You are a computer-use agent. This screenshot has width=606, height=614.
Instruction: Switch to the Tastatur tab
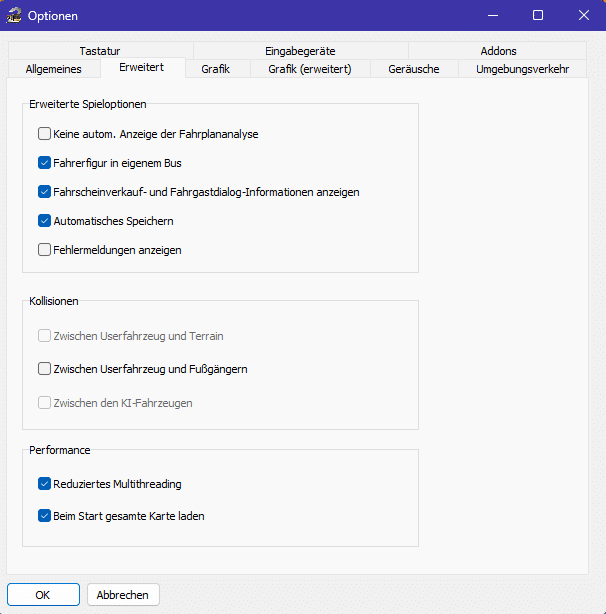point(100,51)
